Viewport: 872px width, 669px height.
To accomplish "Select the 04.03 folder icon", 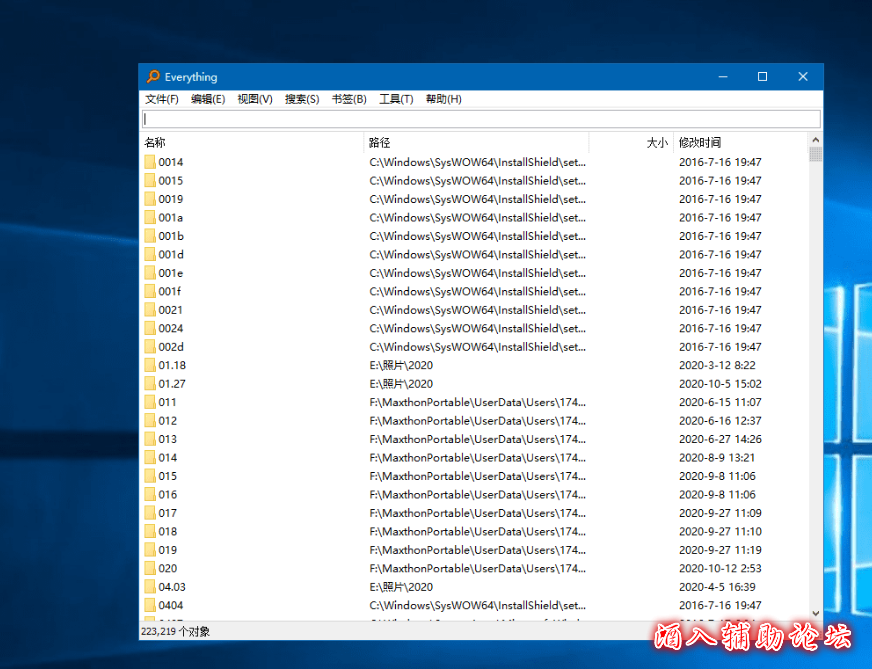I will [149, 587].
